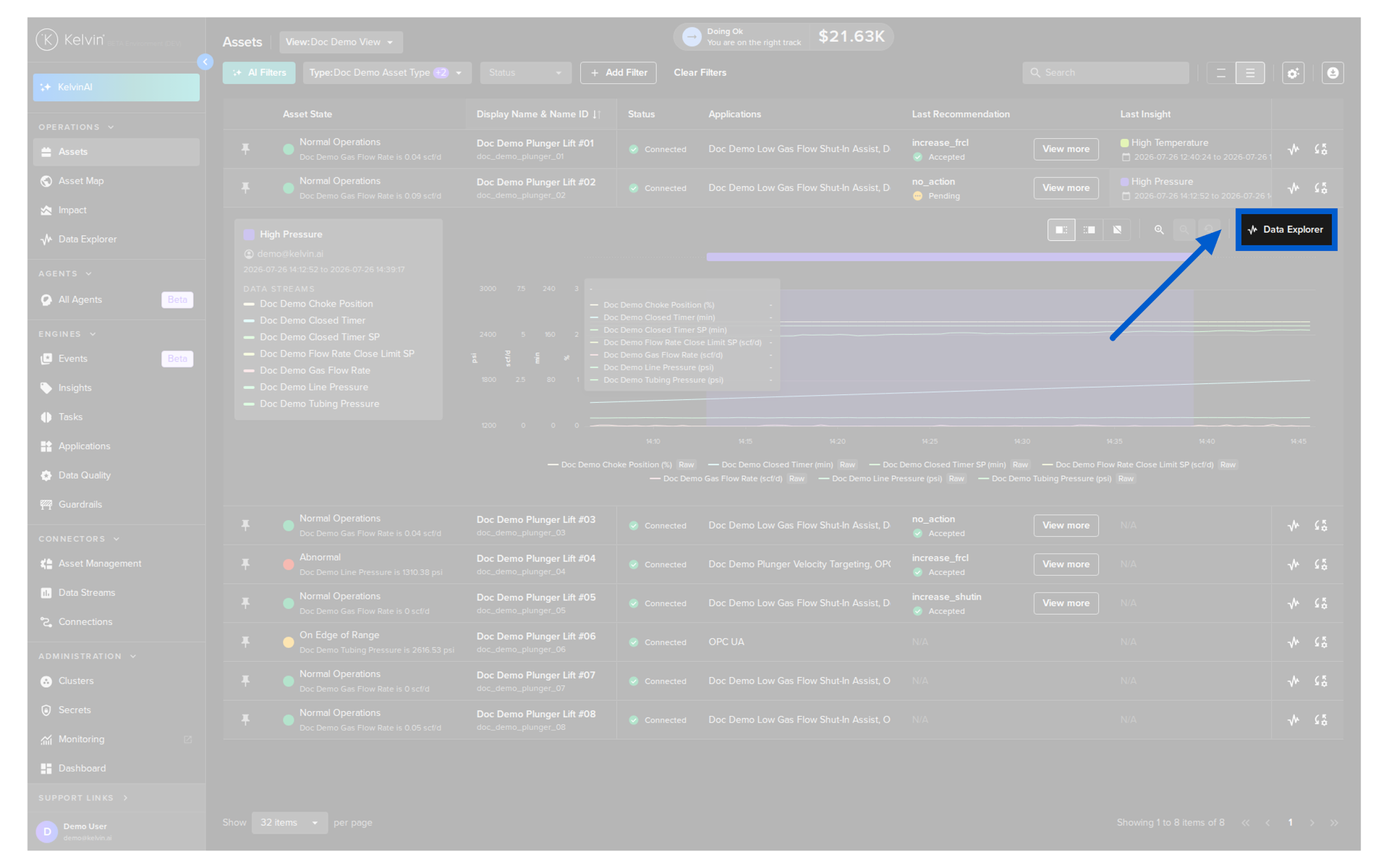Screen dimensions: 1389x868
Task: Click the Data Streams sidebar icon
Action: tap(46, 592)
